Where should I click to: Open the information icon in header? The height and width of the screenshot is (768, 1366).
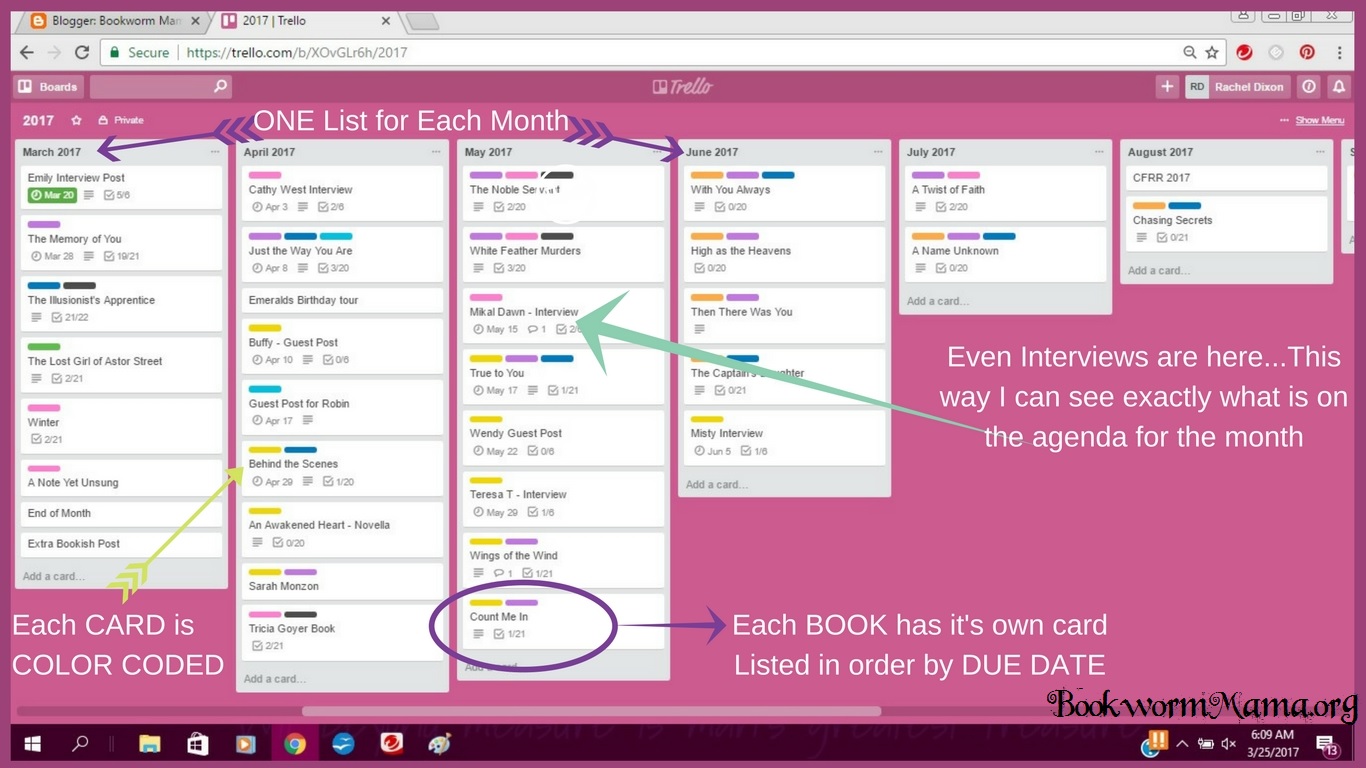(x=1309, y=87)
